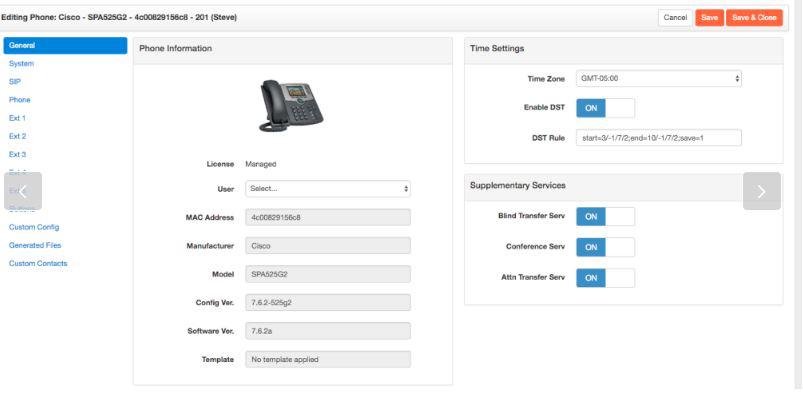Click the page vertical scrollbar
The width and height of the screenshot is (803, 413).
click(799, 195)
